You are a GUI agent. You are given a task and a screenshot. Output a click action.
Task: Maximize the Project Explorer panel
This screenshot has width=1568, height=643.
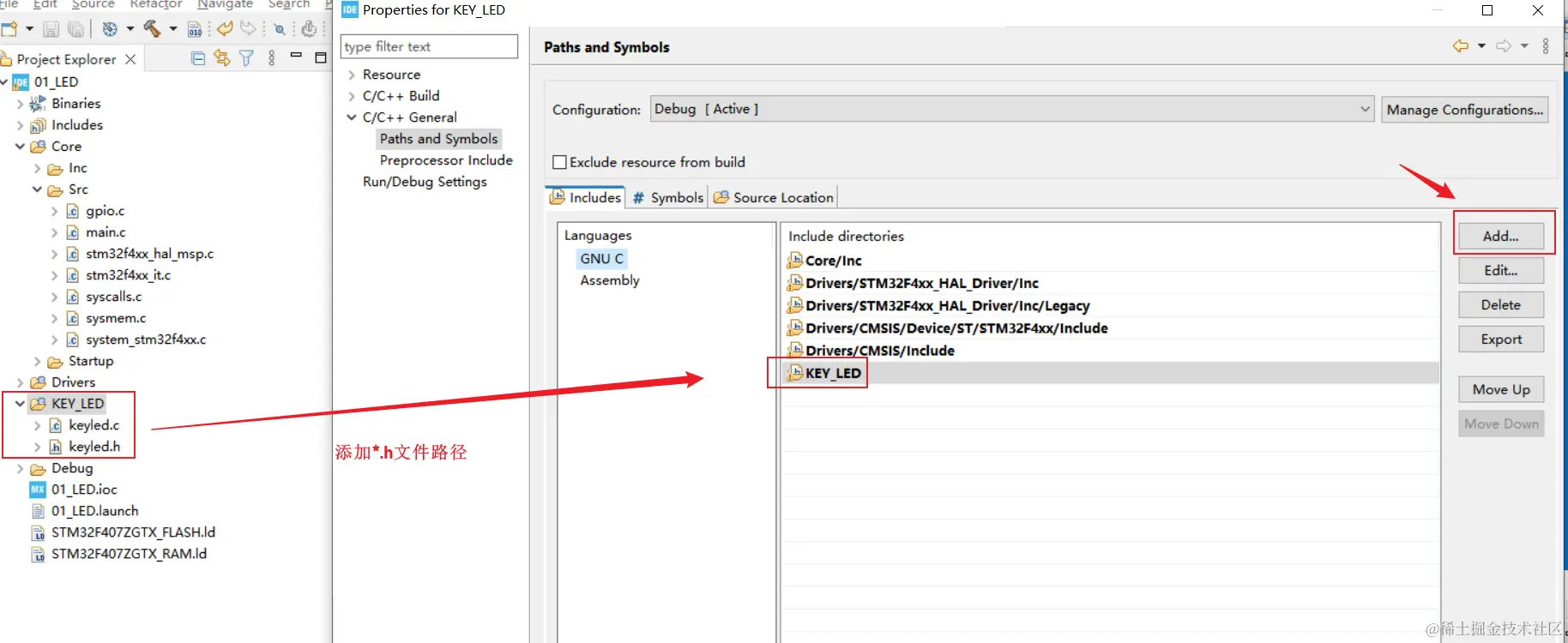321,57
